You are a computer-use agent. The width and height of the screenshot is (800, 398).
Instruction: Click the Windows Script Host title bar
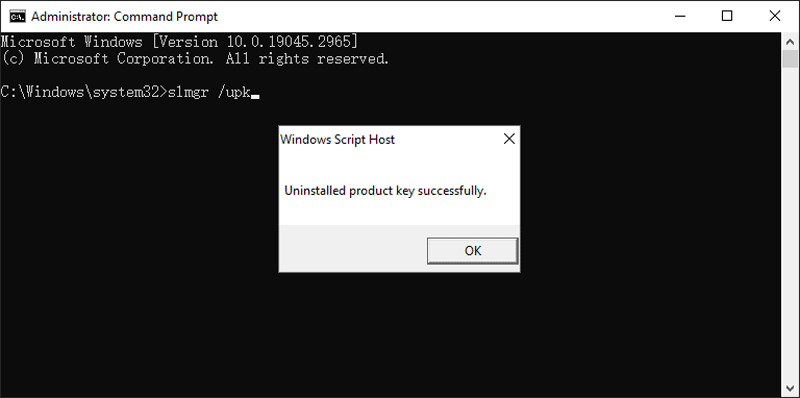(388, 139)
